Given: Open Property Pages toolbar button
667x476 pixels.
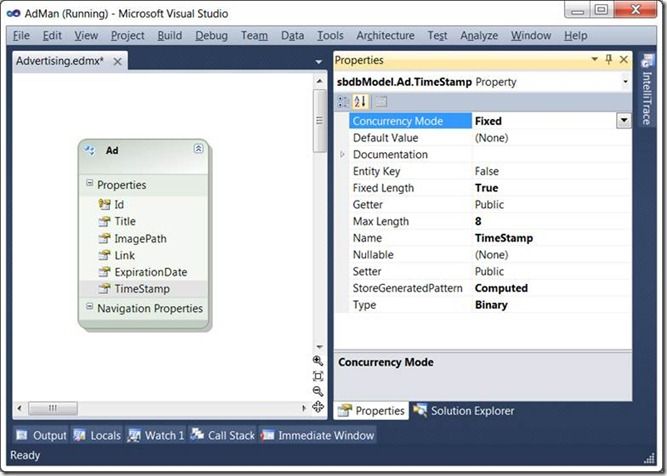Looking at the screenshot, I should pyautogui.click(x=381, y=102).
